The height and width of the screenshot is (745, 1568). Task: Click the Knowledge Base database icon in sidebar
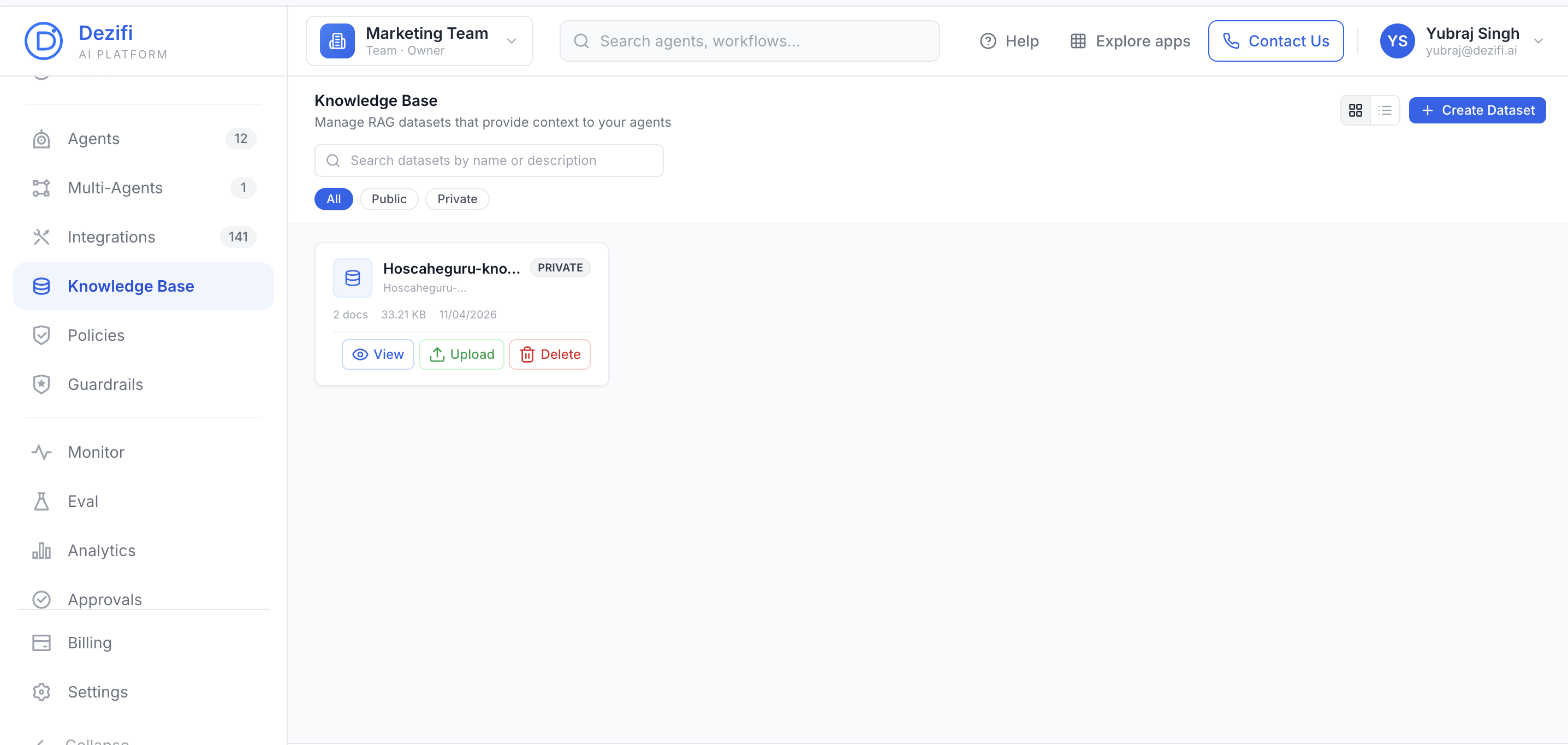tap(41, 286)
